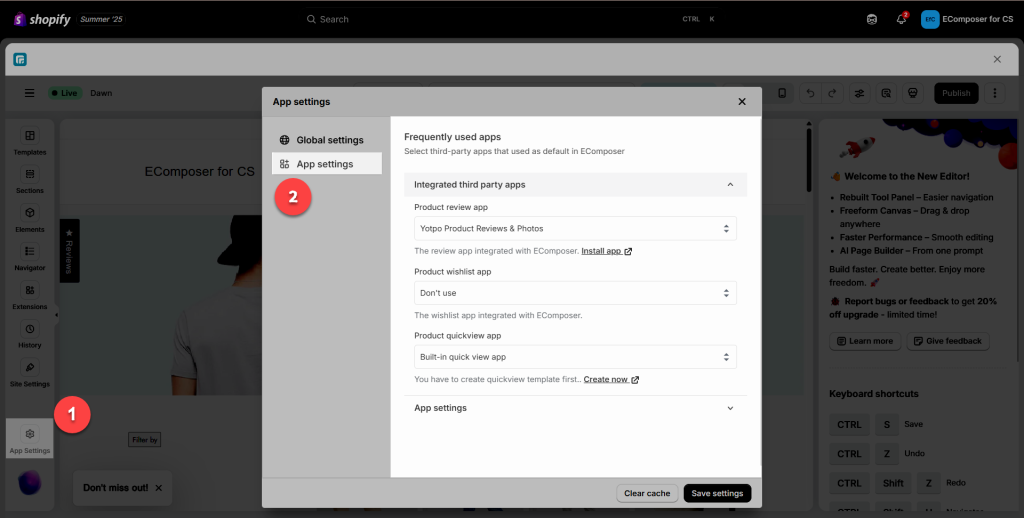Click Welcome to the New Editor heading
Screen dimensions: 1024x518
tap(906, 176)
